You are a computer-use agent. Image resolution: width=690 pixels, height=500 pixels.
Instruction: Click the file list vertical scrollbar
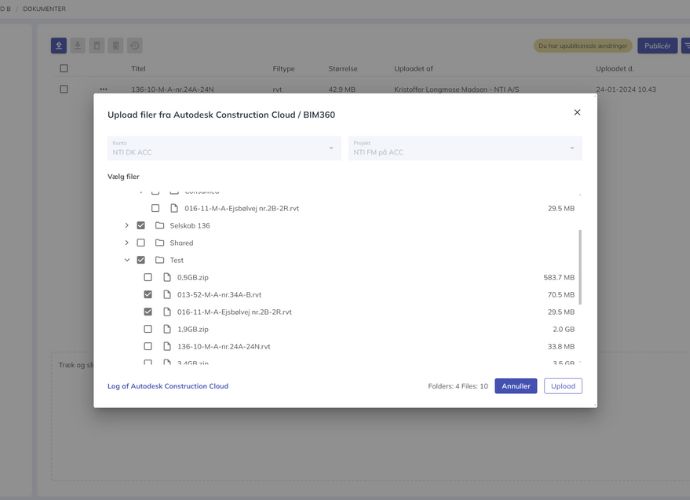click(580, 267)
